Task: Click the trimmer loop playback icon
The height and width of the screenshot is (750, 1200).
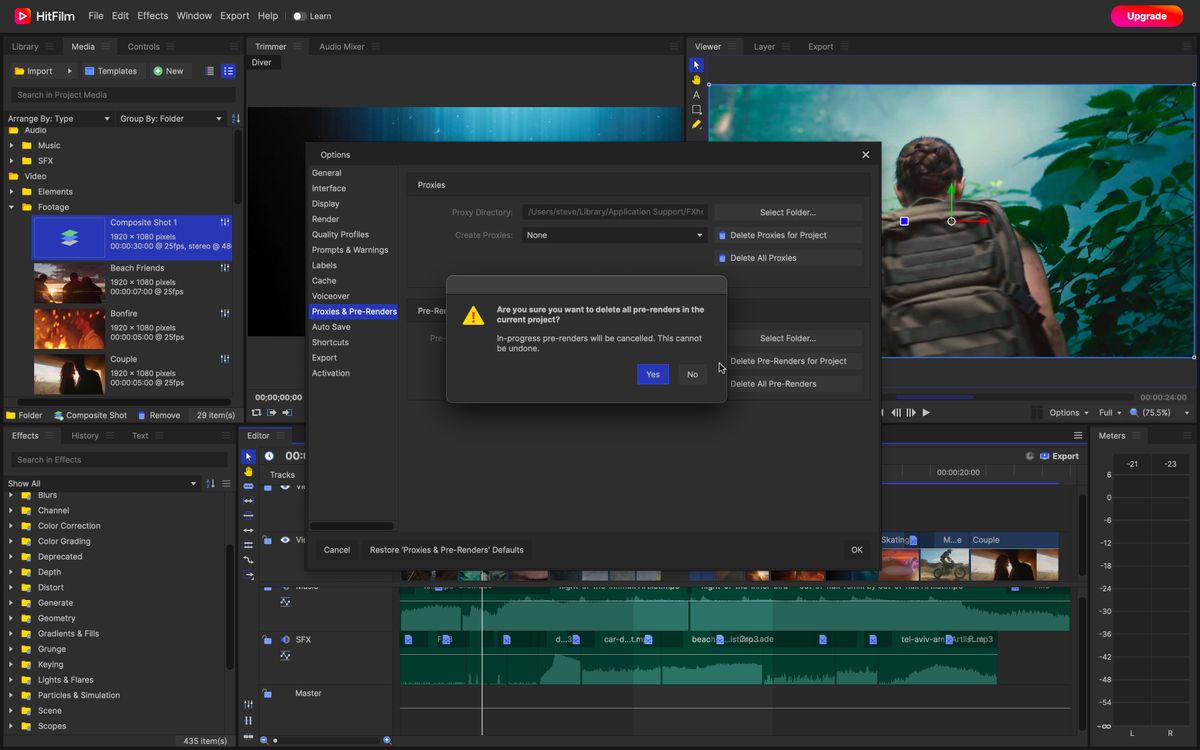Action: 257,412
